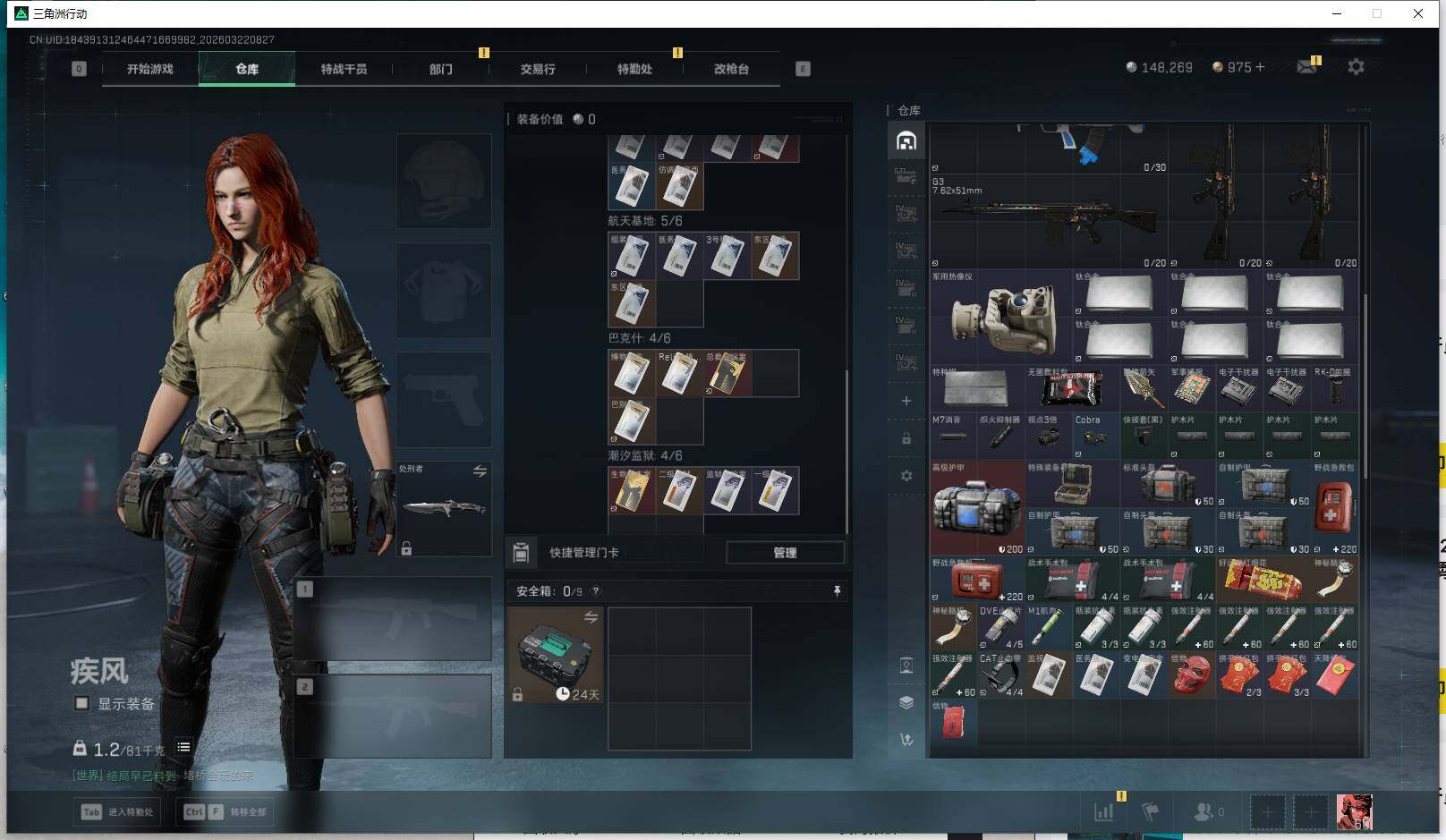This screenshot has height=840, width=1446.
Task: Select the DVE止痛片 painkiller item
Action: 1001,627
